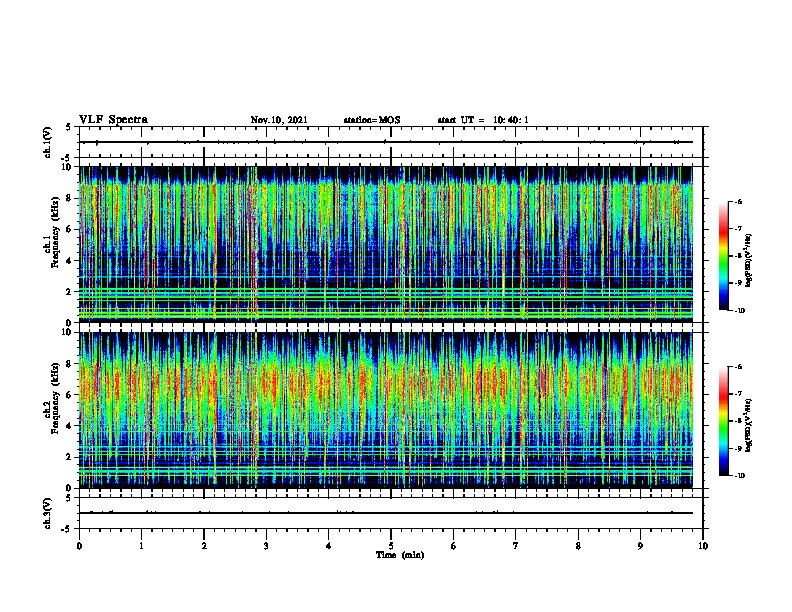The image size is (792, 612).
Task: Click time axis tick label "1"
Action: [141, 546]
